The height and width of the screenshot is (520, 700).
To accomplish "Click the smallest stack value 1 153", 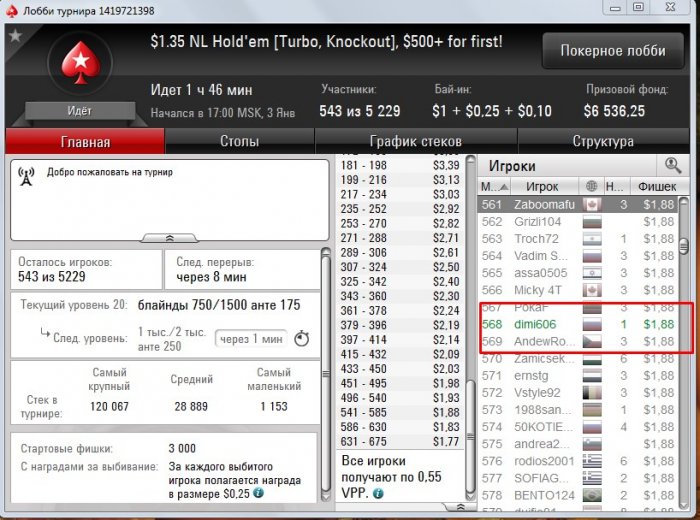I will [274, 407].
